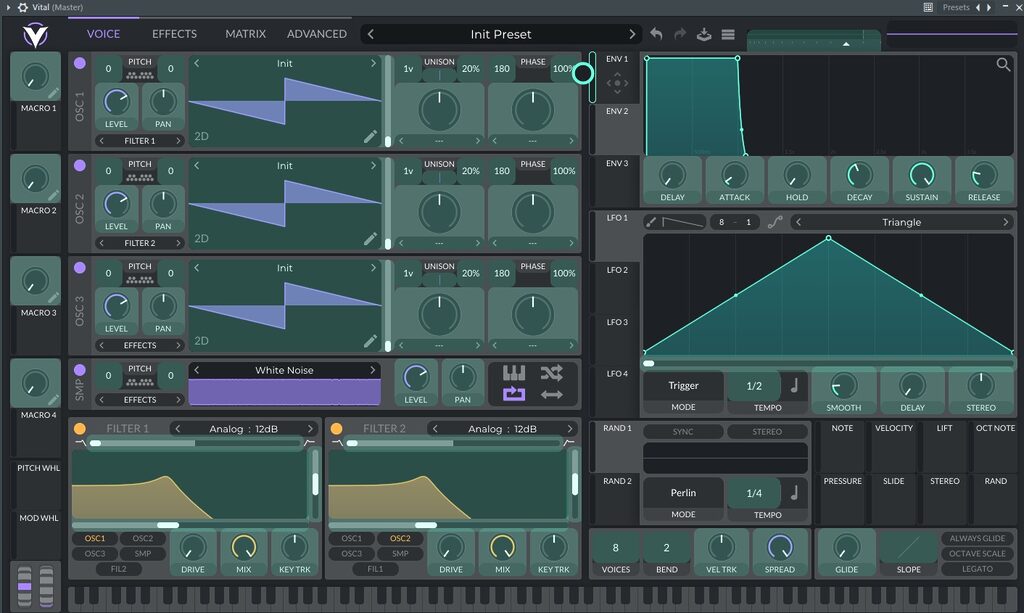Open White Noise sample selector
The width and height of the screenshot is (1024, 613).
point(284,370)
